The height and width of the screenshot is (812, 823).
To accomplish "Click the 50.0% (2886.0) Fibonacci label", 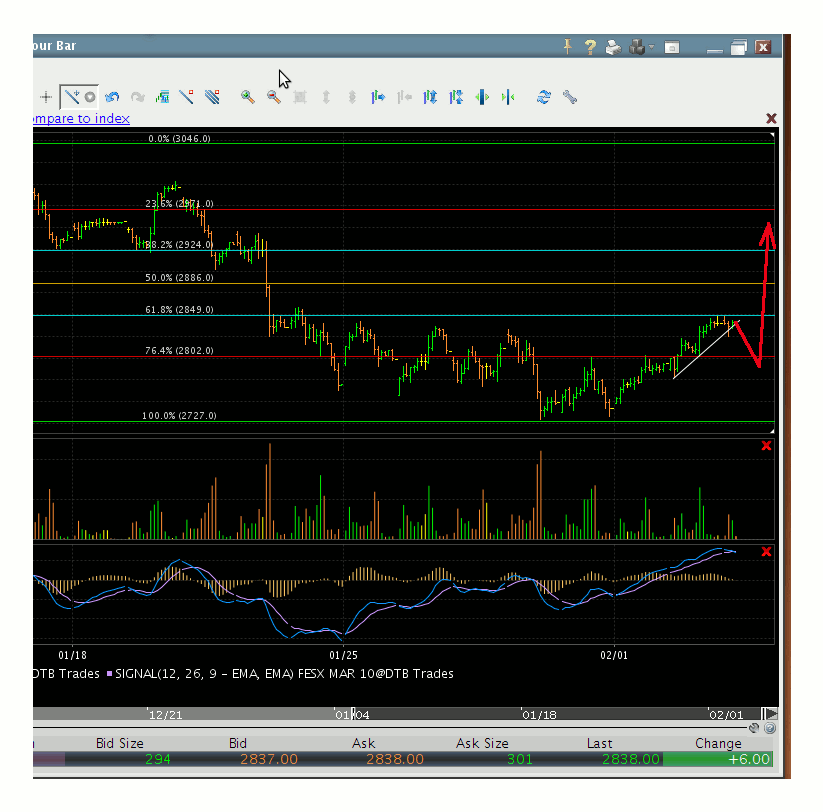I will pyautogui.click(x=180, y=278).
